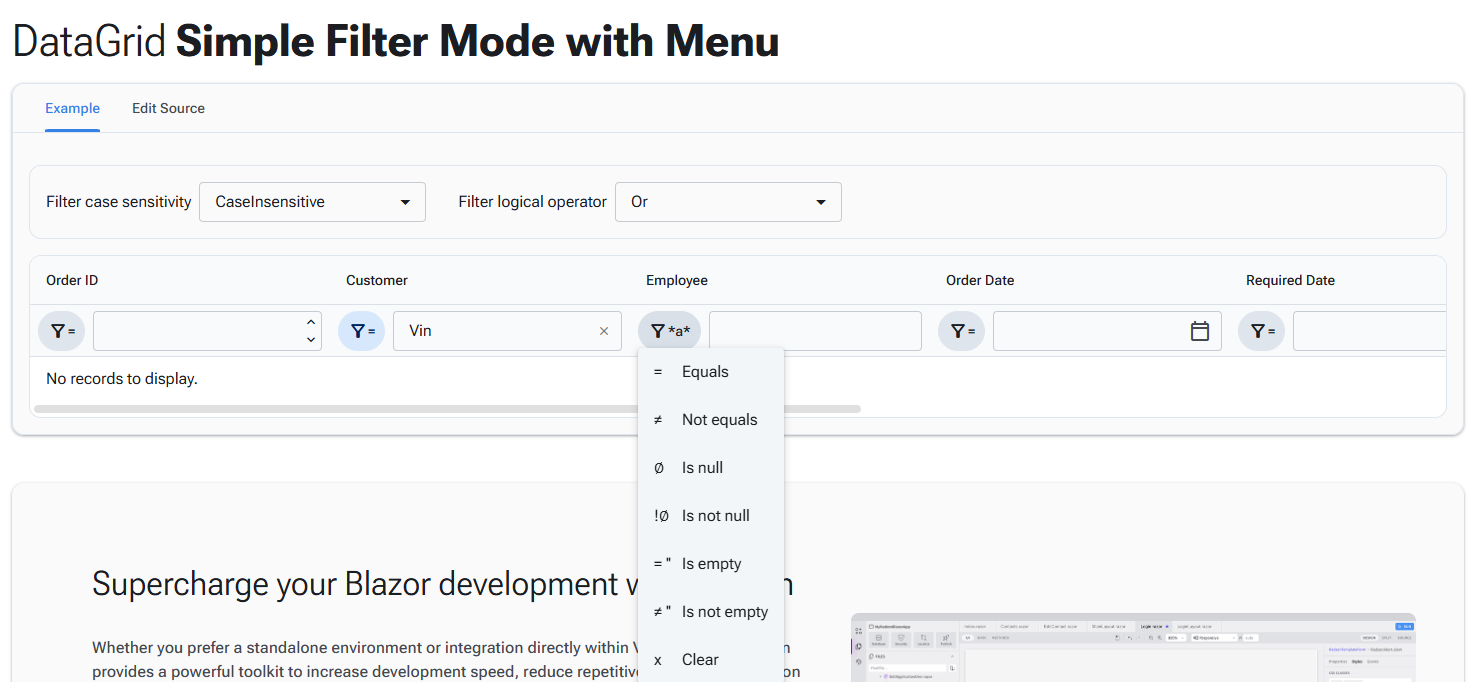The height and width of the screenshot is (682, 1470).
Task: Click the Radzen Blazor Studio screenshot thumbnail
Action: (x=1133, y=647)
